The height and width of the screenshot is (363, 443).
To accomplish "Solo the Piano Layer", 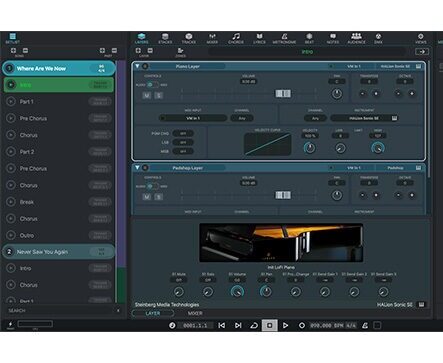I will tap(158, 95).
